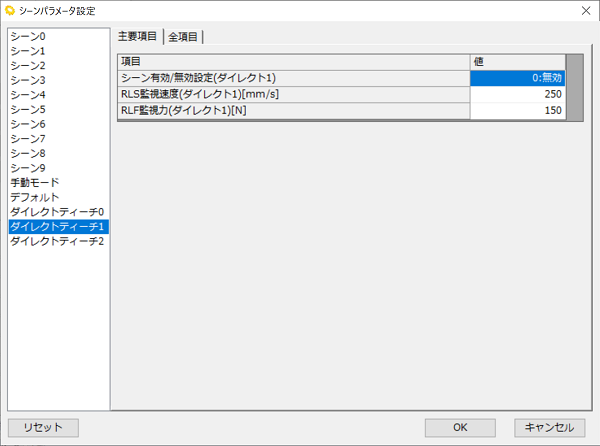Image resolution: width=600 pixels, height=446 pixels.
Task: Switch to the 全項目 tab
Action: pyautogui.click(x=183, y=37)
